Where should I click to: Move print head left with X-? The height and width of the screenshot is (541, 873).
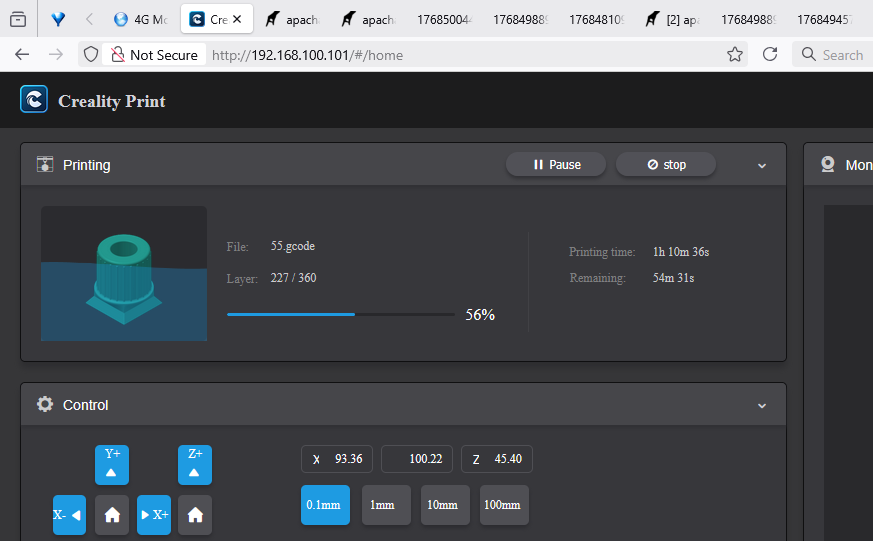tap(69, 515)
